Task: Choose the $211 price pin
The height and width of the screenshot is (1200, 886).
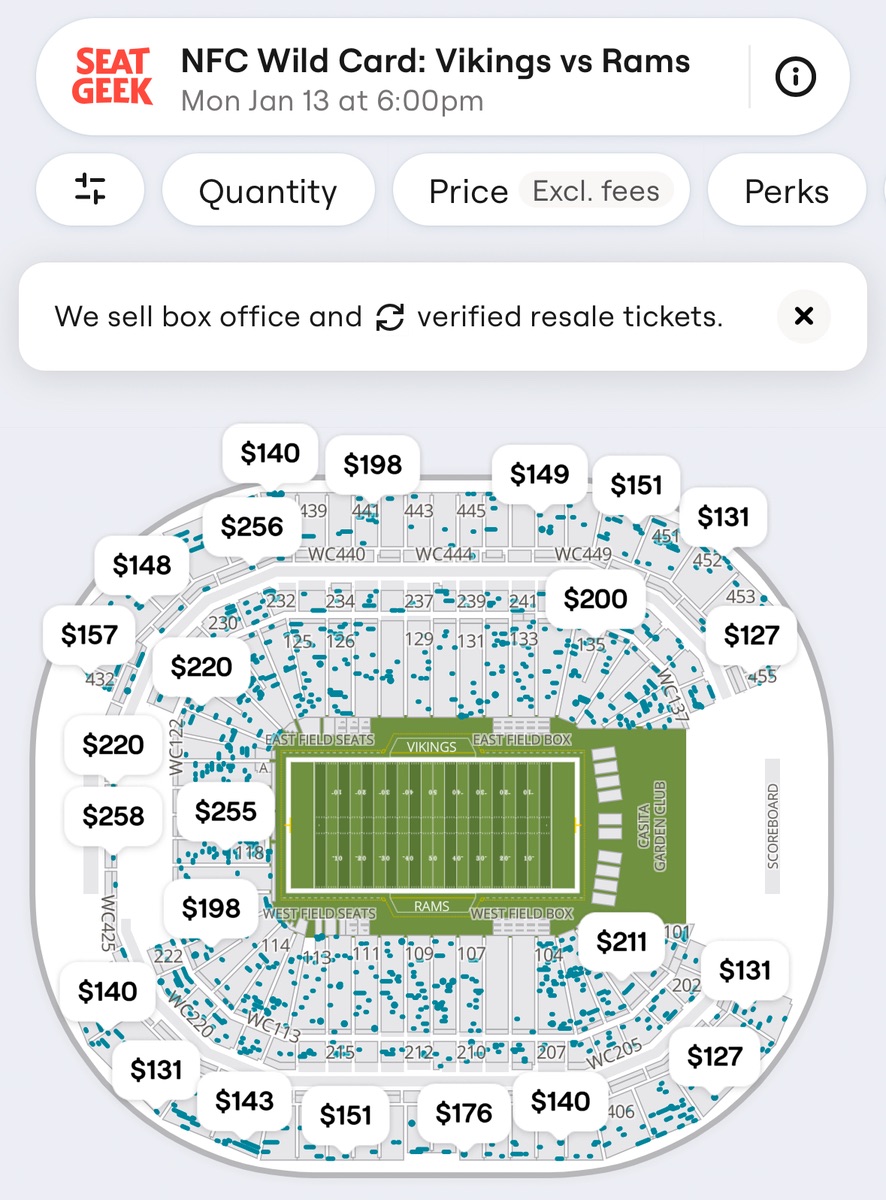Action: (621, 941)
